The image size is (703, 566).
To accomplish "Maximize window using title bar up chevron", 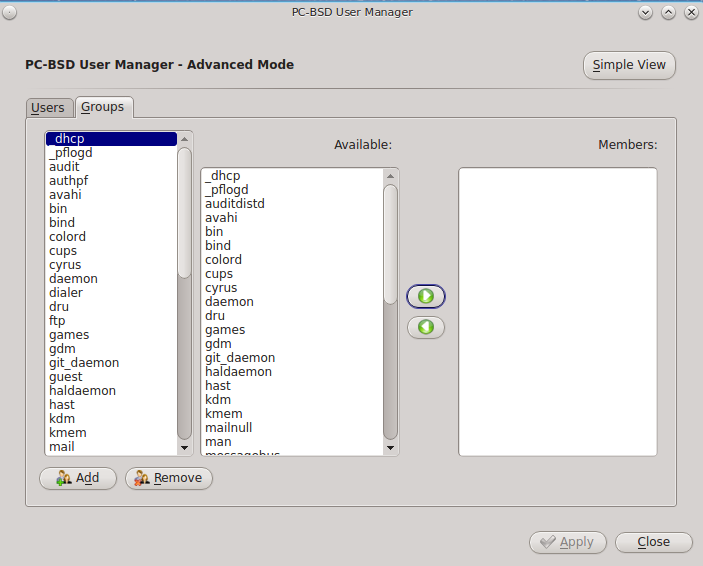I will (x=668, y=13).
